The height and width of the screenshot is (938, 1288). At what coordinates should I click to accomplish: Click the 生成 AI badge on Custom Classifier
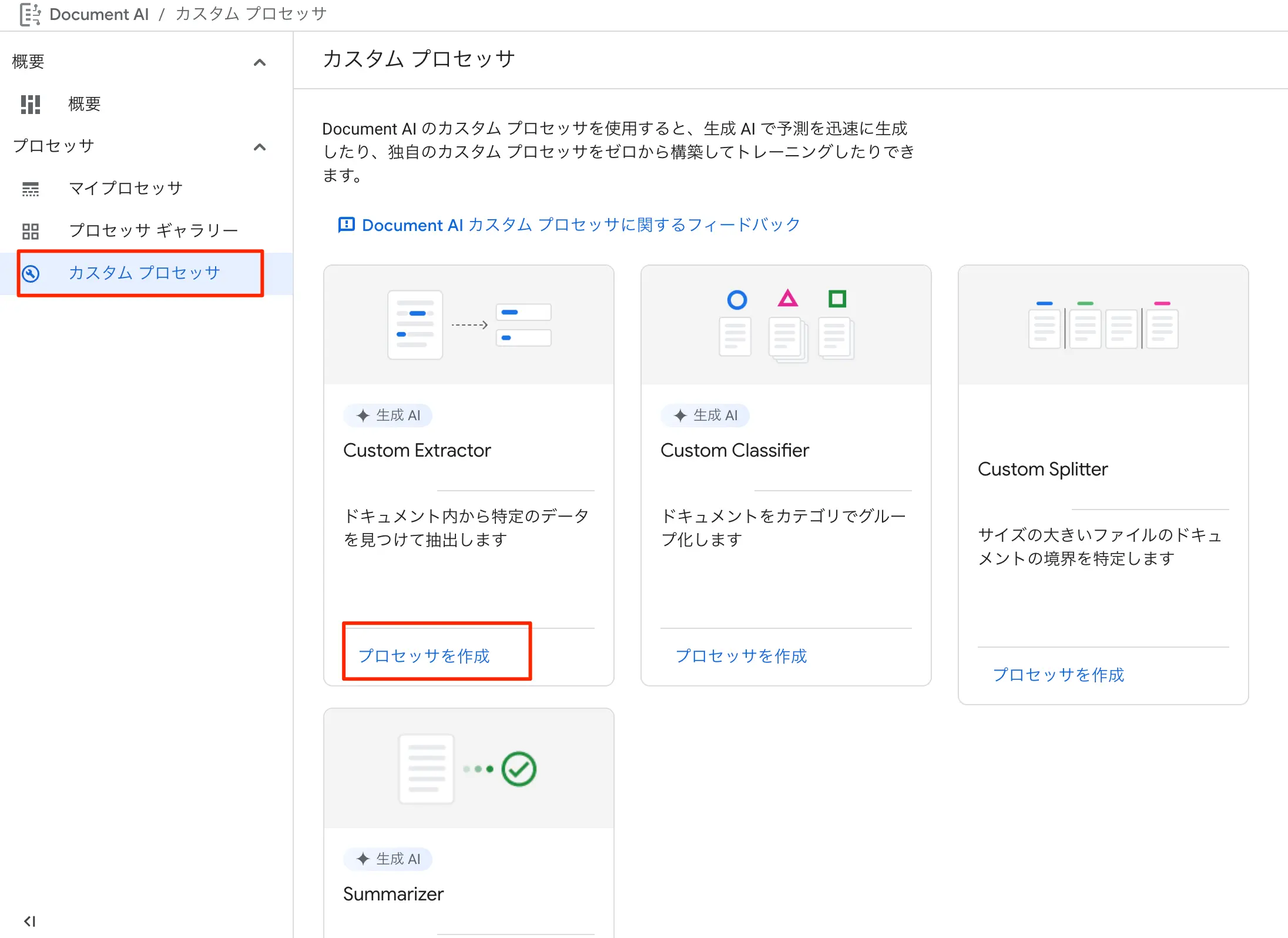pyautogui.click(x=705, y=416)
